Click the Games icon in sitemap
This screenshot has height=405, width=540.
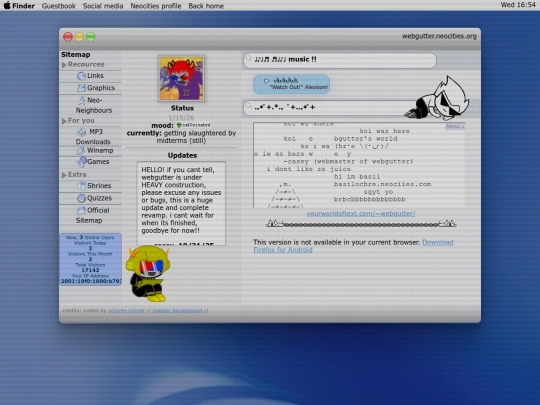[x=81, y=162]
